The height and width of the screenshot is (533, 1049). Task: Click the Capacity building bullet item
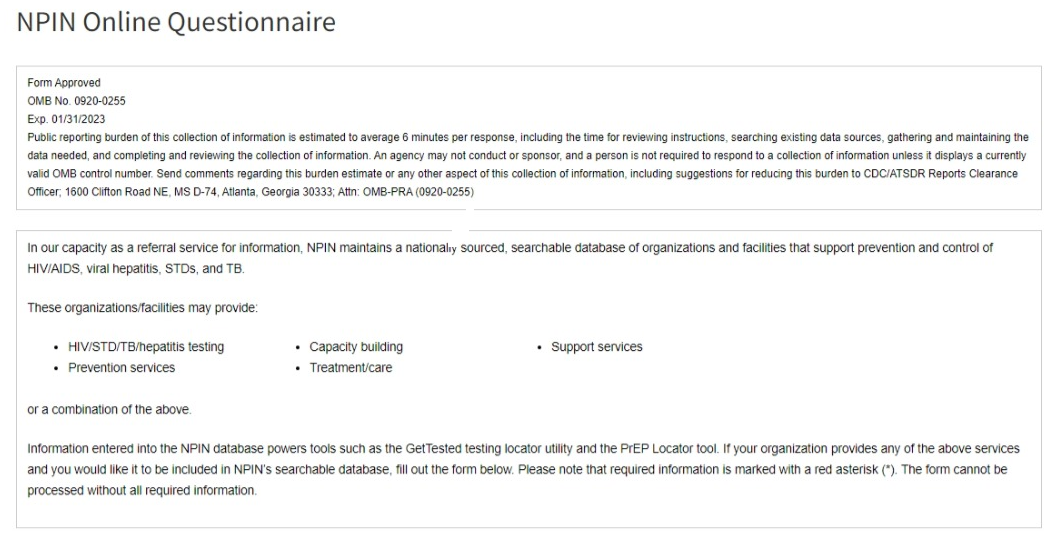(356, 347)
